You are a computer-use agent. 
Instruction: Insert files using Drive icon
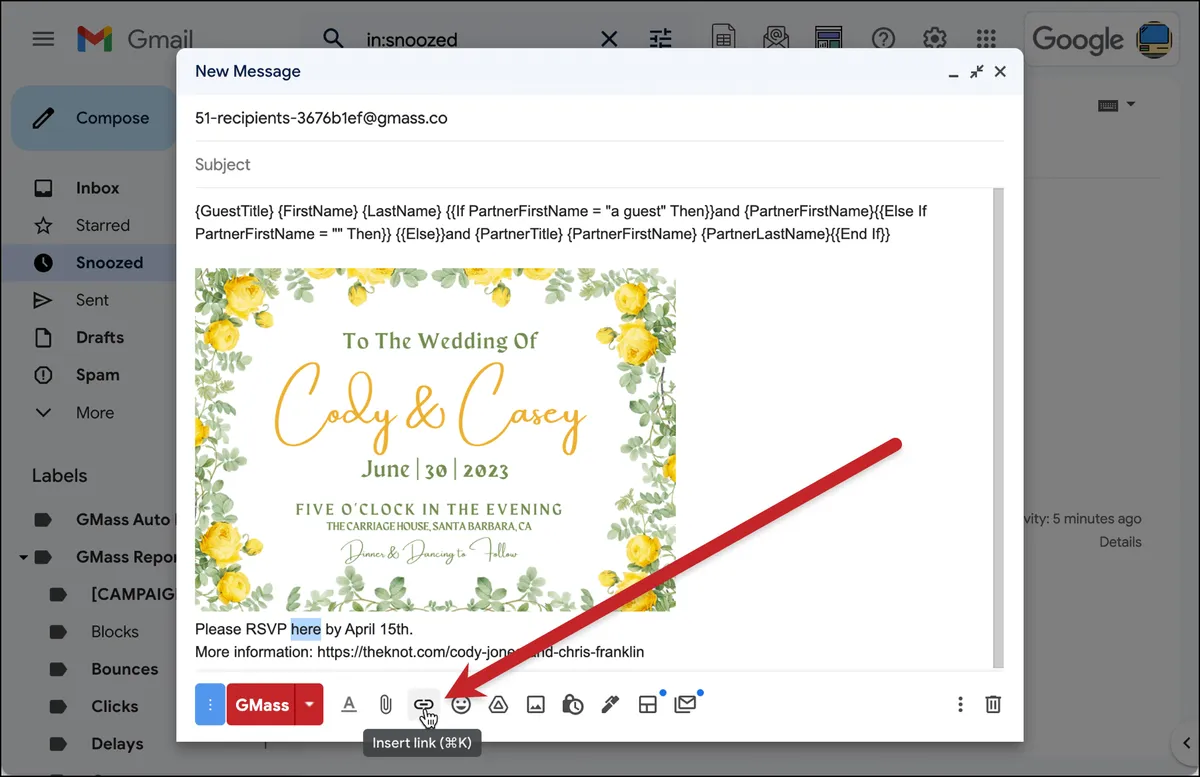(498, 705)
